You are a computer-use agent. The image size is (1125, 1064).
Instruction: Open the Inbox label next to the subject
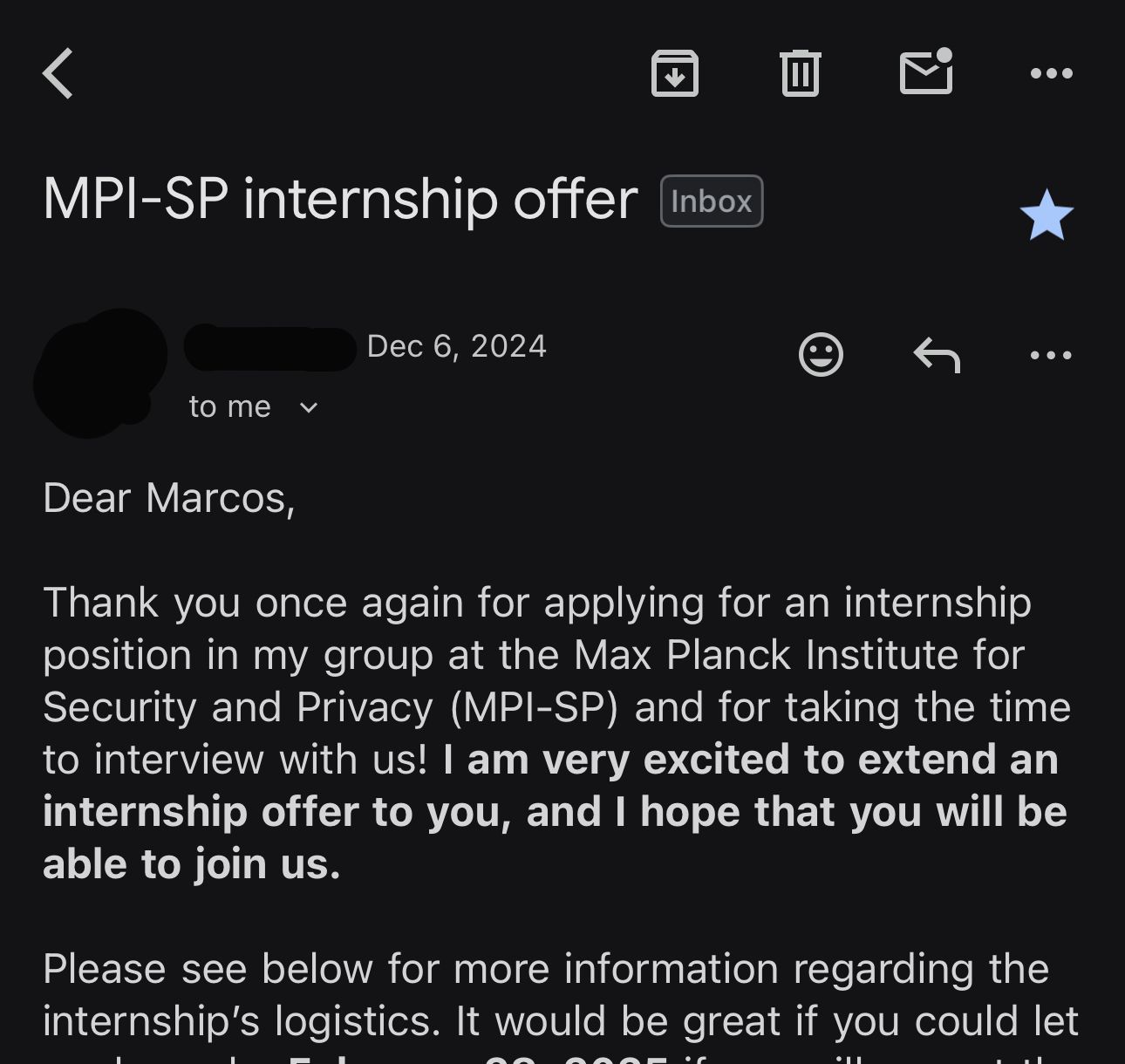pyautogui.click(x=711, y=200)
